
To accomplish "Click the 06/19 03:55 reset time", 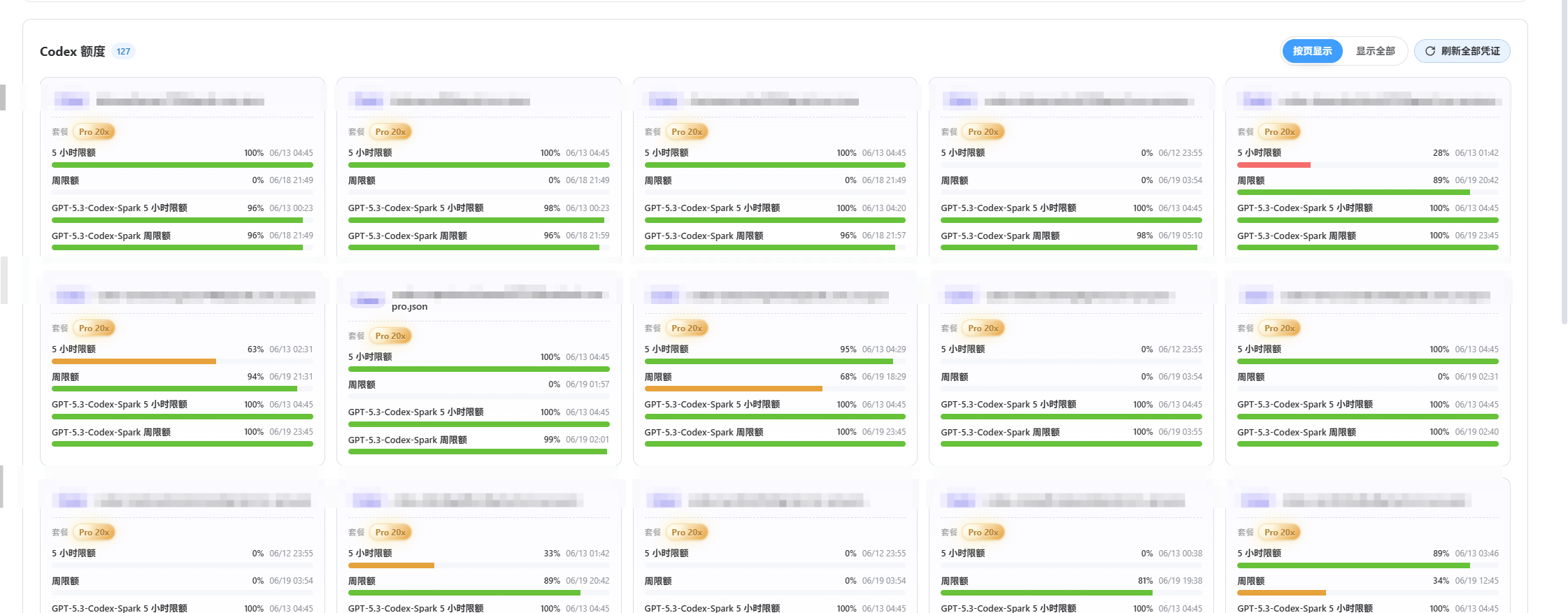I will point(1181,432).
